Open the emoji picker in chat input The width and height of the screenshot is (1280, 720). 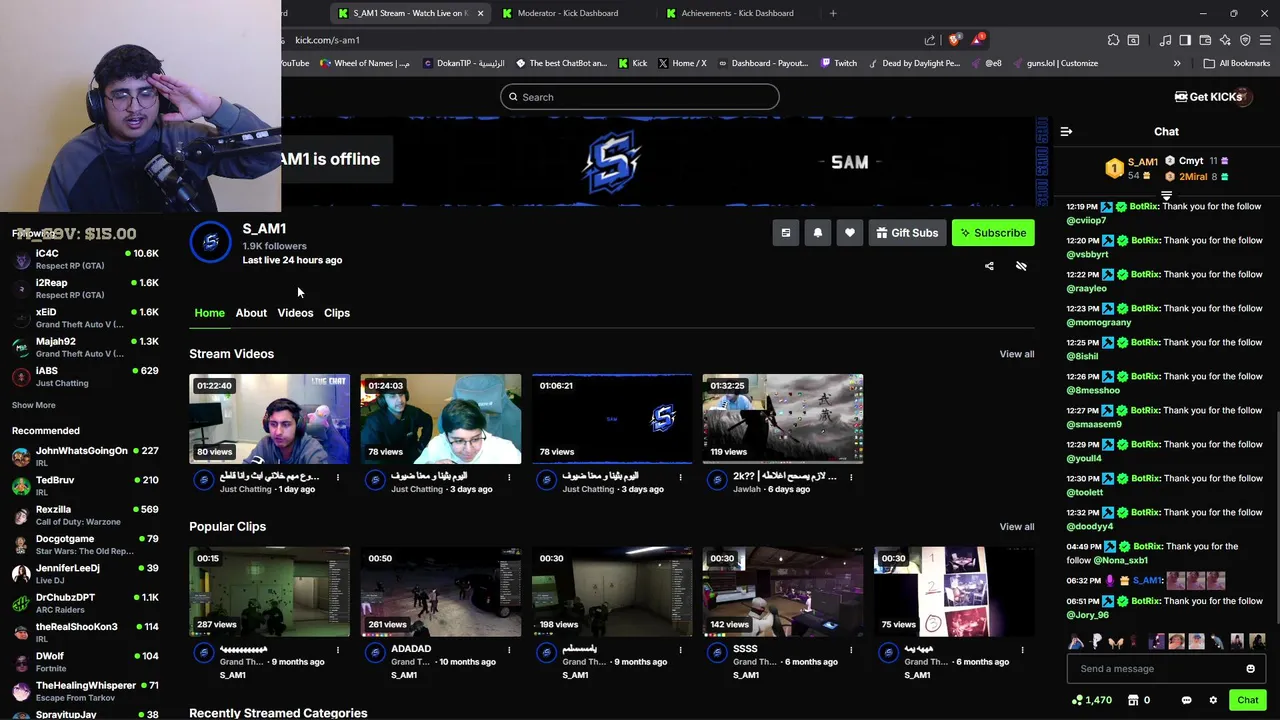coord(1250,669)
